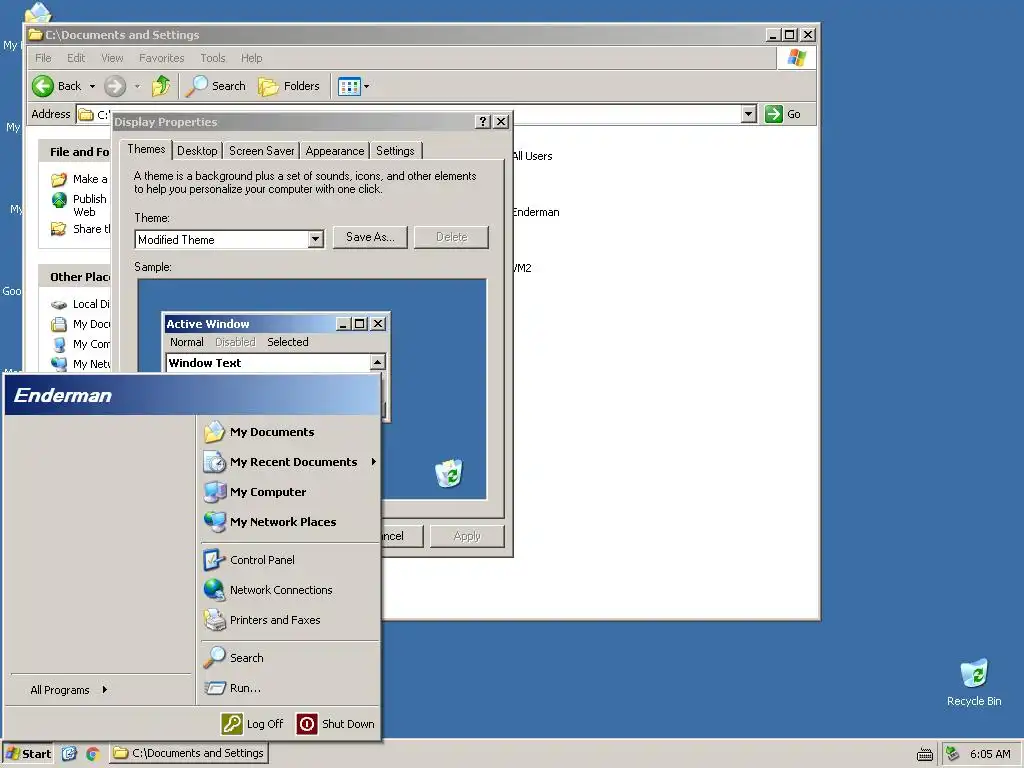Switch to the Appearance tab
The width and height of the screenshot is (1024, 768).
[334, 151]
